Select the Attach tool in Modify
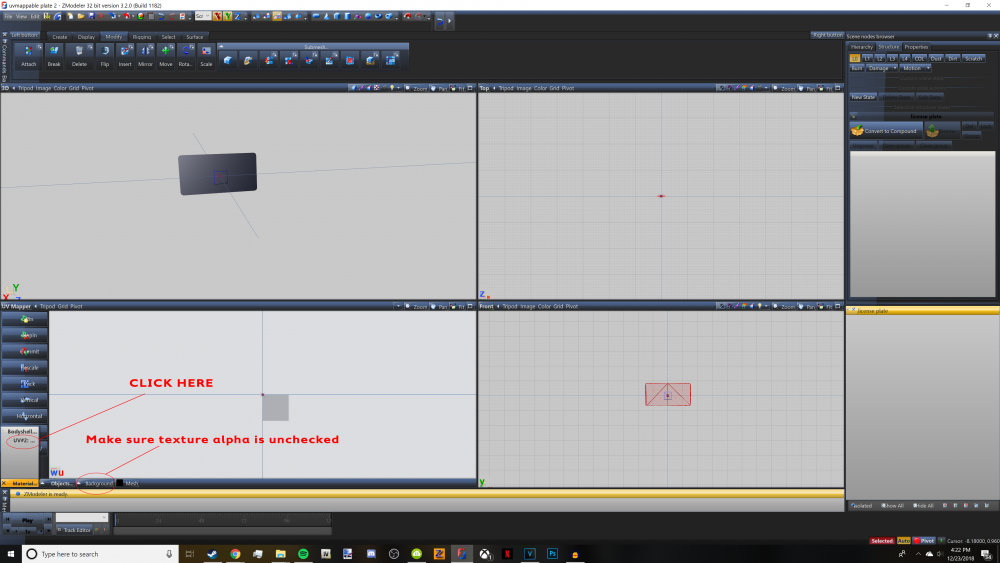The image size is (1000, 563). (x=28, y=55)
